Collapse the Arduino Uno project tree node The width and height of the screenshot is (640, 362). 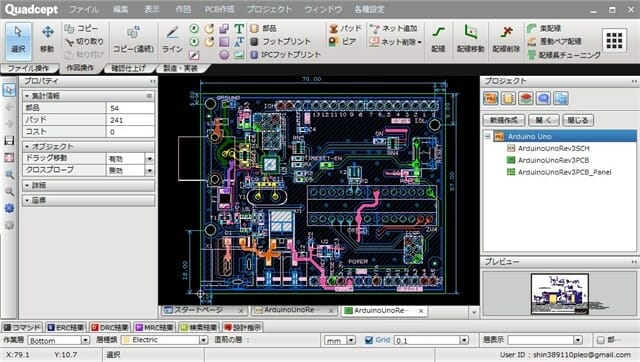[x=488, y=136]
